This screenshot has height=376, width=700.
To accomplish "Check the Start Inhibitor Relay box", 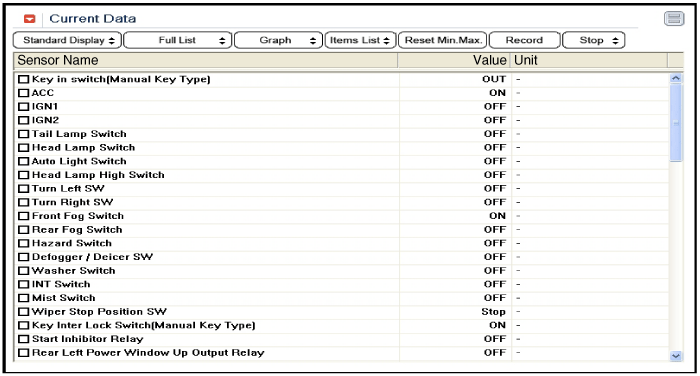I will click(23, 339).
